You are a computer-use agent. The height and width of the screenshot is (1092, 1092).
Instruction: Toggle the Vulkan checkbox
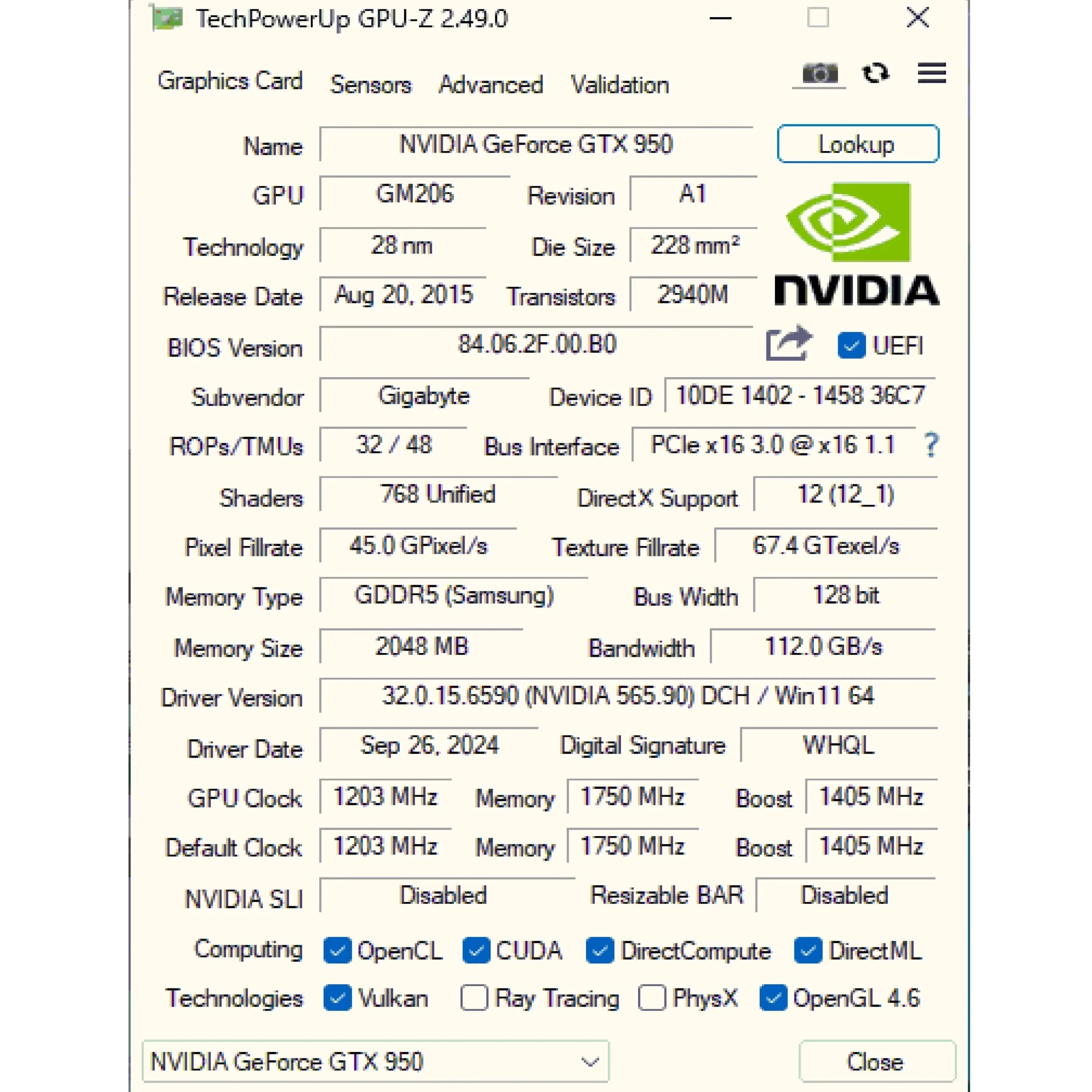337,998
